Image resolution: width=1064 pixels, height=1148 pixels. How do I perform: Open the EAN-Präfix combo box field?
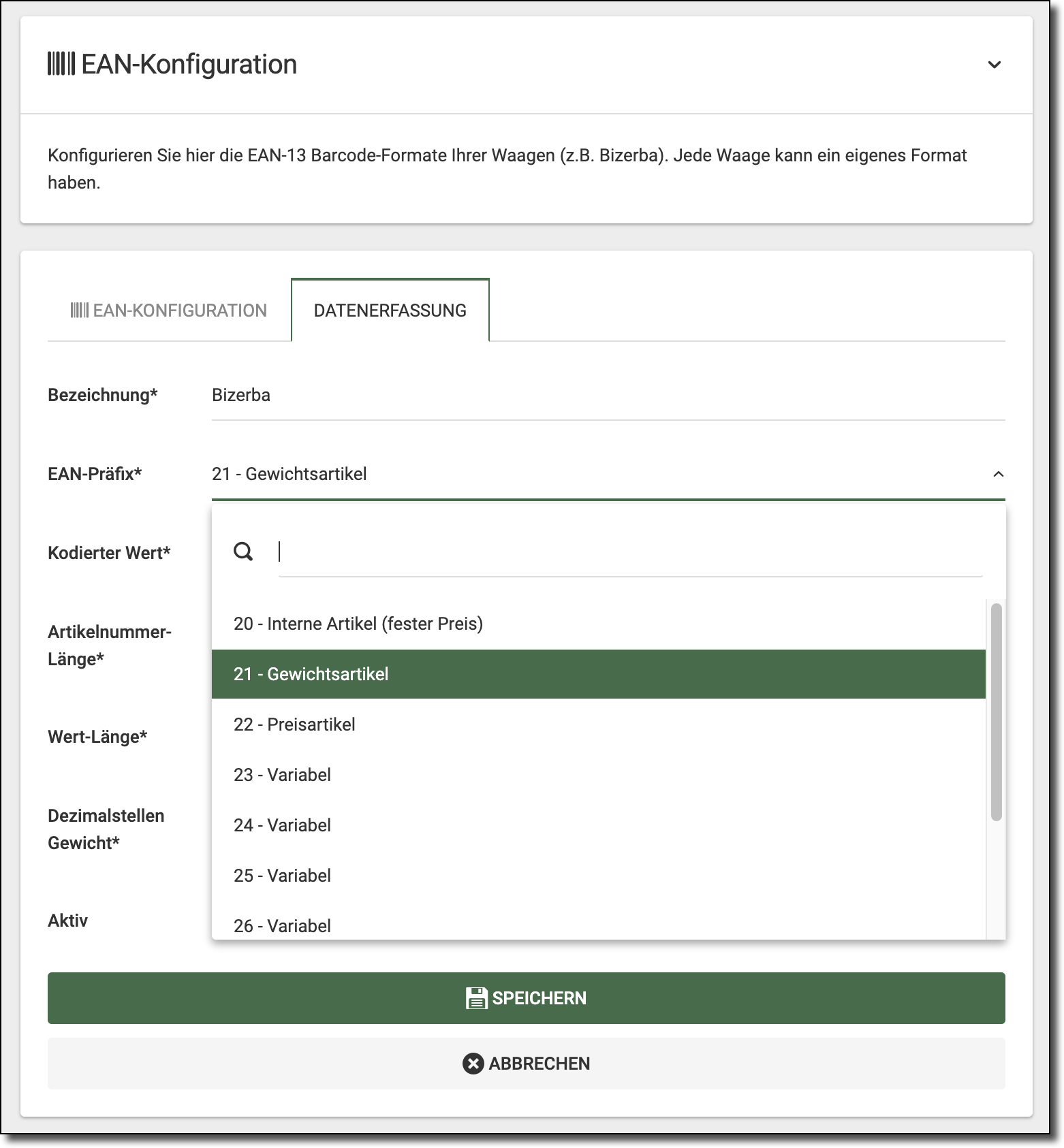coord(599,474)
